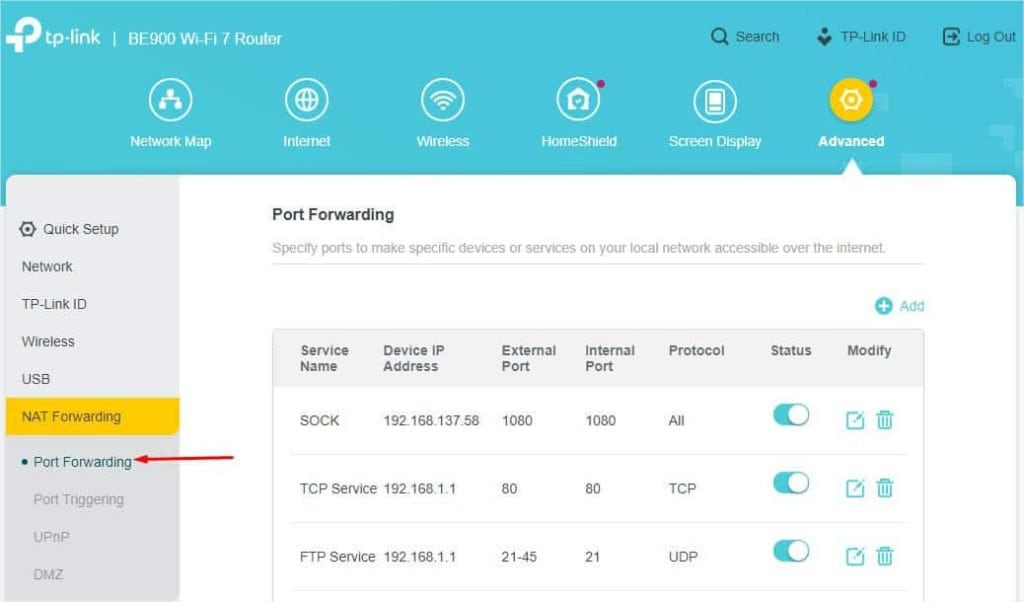This screenshot has height=602, width=1024.
Task: Open Screen Display settings
Action: [x=714, y=99]
